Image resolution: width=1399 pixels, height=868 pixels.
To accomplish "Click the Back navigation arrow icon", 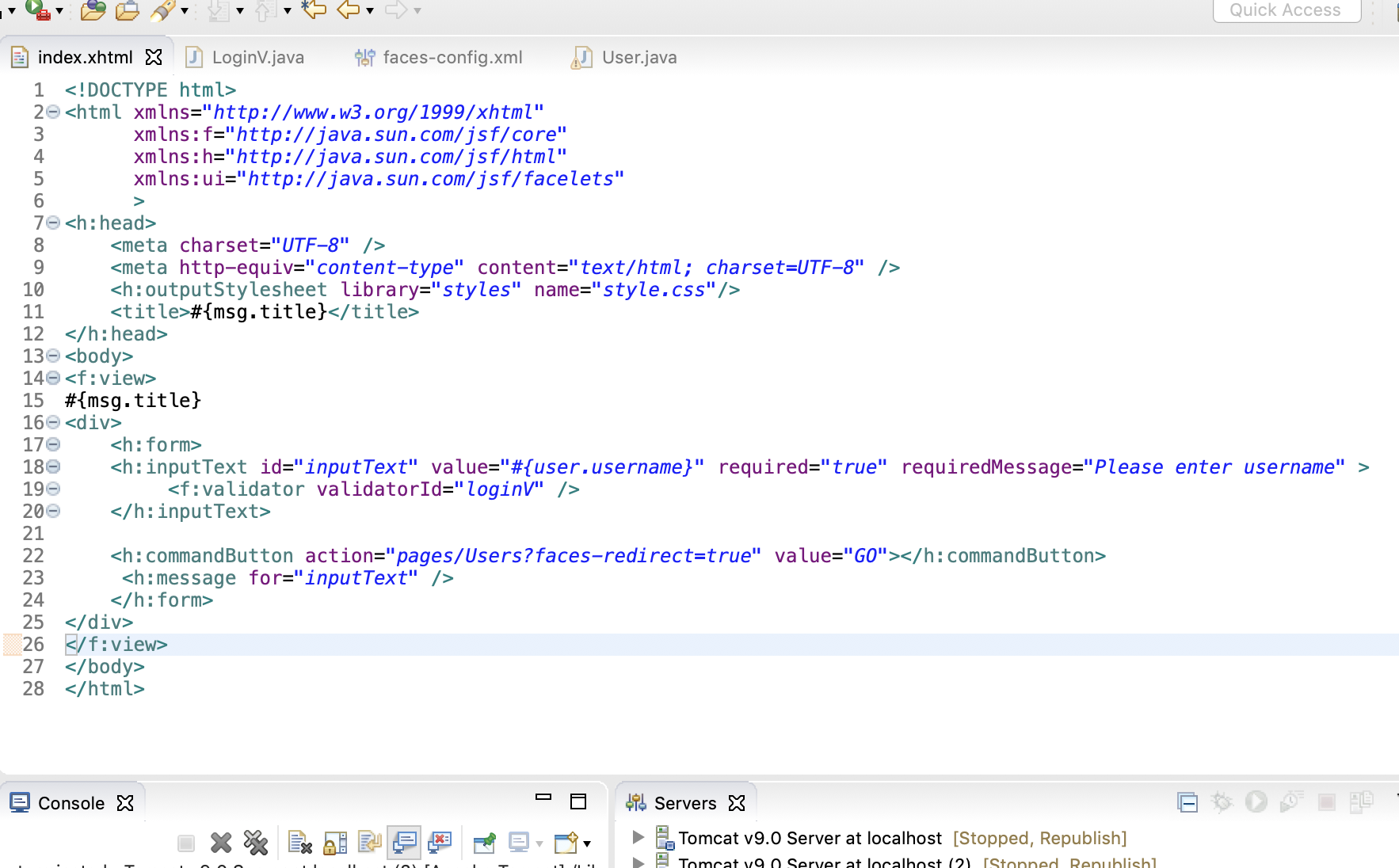I will pyautogui.click(x=348, y=10).
